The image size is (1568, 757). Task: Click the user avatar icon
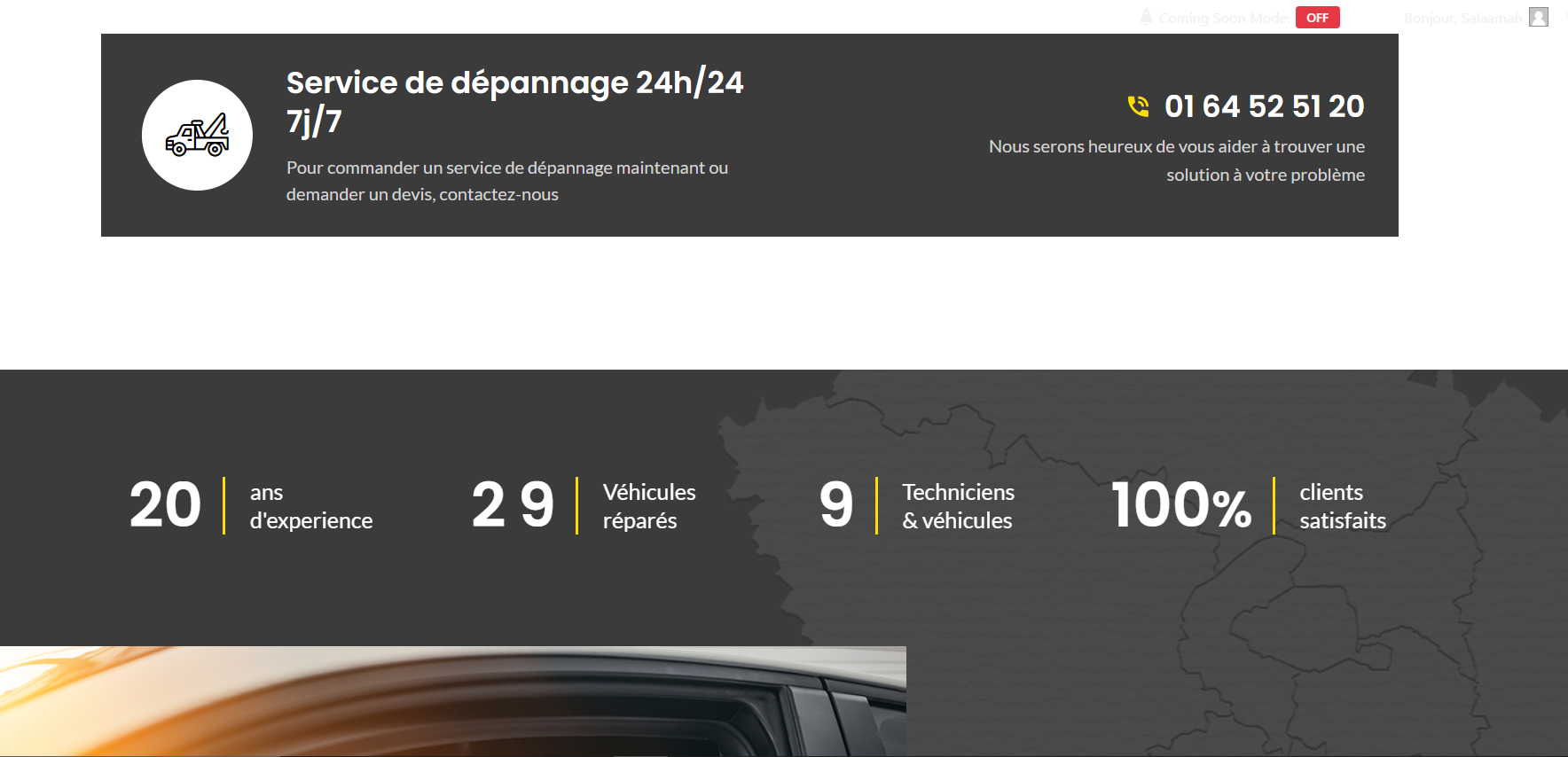point(1539,17)
